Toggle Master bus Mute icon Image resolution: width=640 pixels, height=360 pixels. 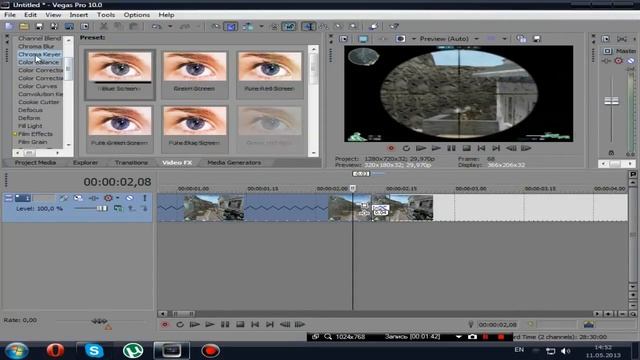(631, 61)
